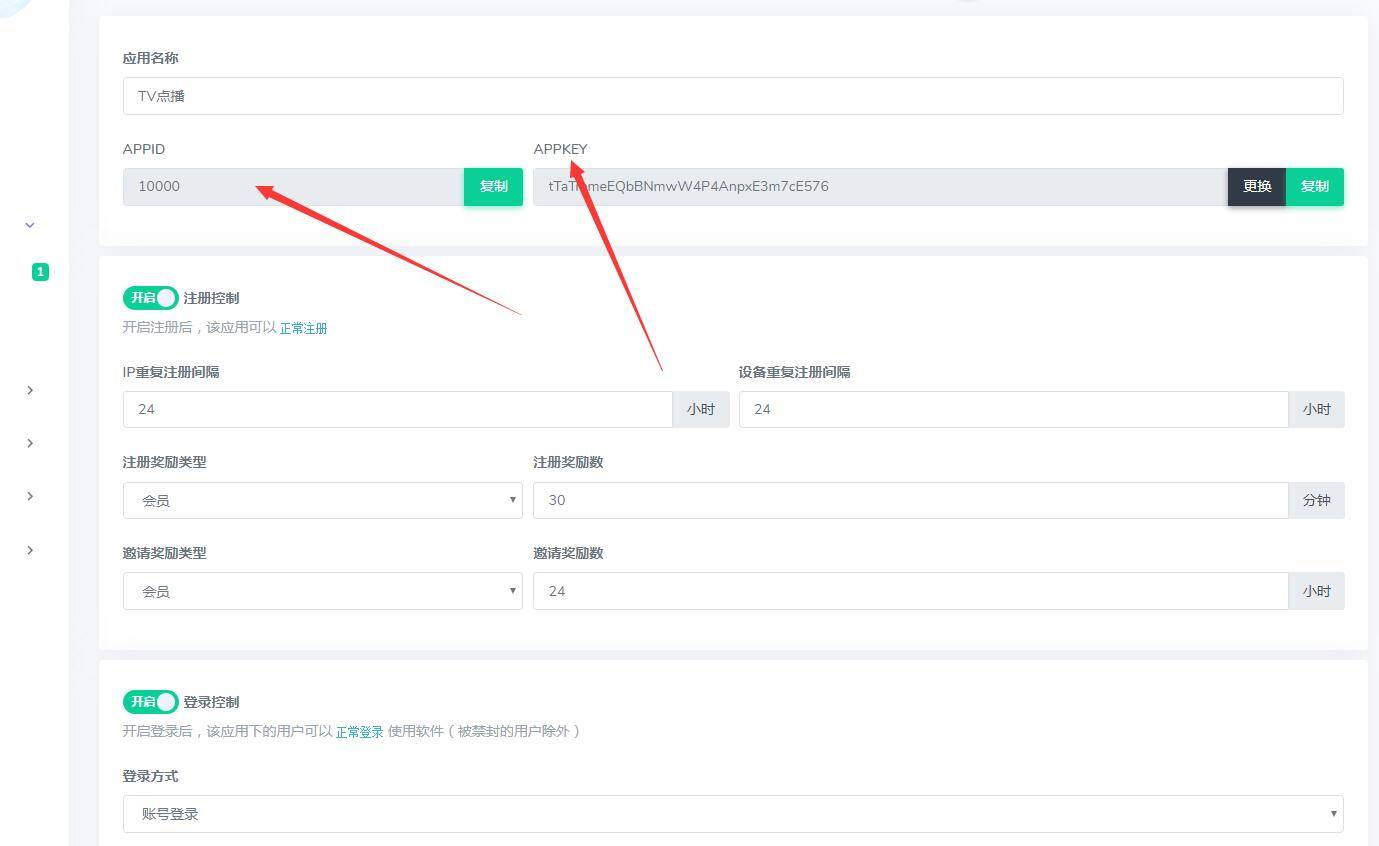Click the APPID label
Viewport: 1379px width, 846px height.
tap(144, 149)
